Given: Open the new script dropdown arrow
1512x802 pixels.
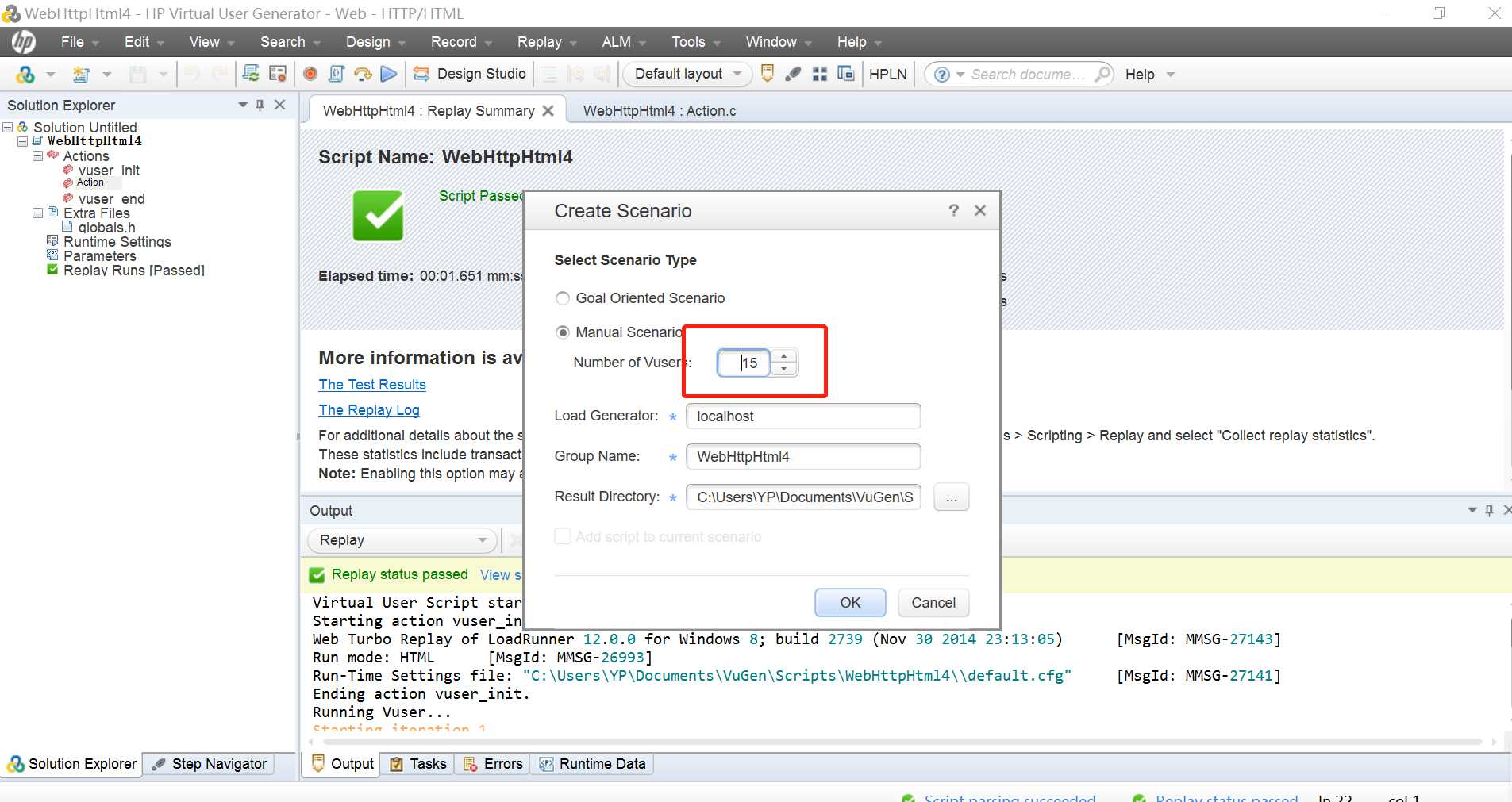Looking at the screenshot, I should tap(107, 74).
